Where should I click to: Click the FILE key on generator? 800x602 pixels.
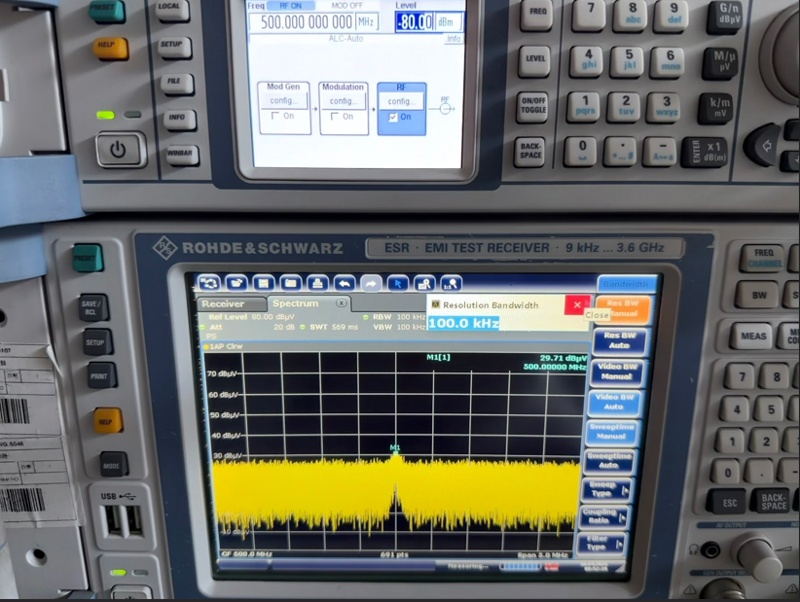point(176,82)
